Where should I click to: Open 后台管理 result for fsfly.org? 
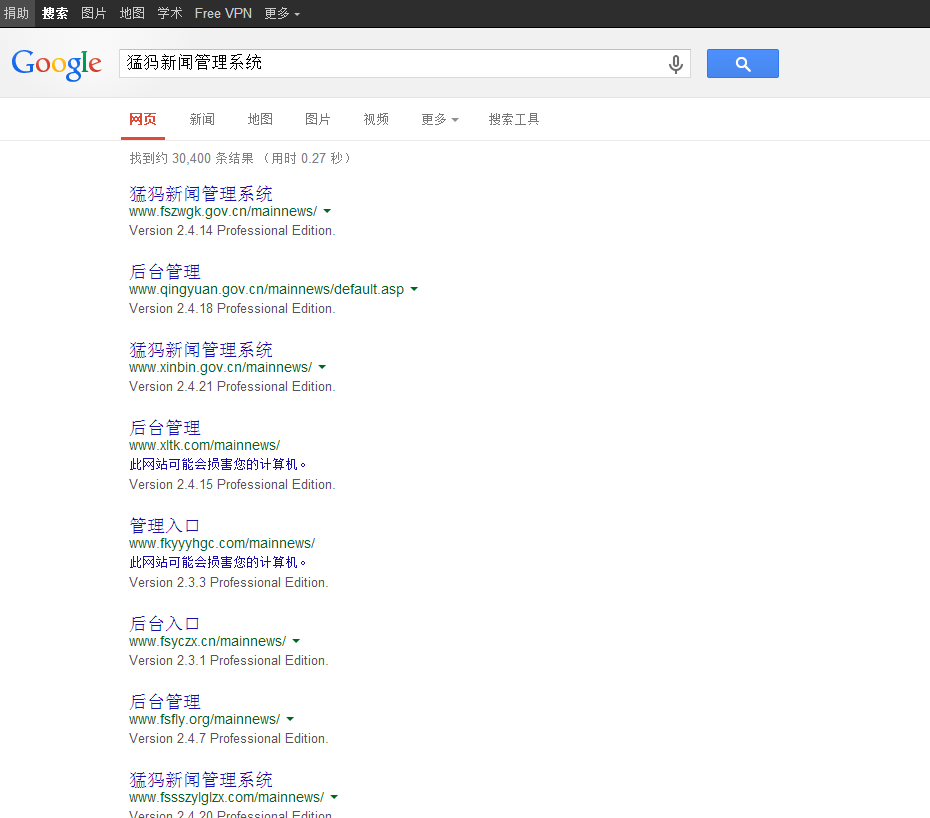[165, 702]
